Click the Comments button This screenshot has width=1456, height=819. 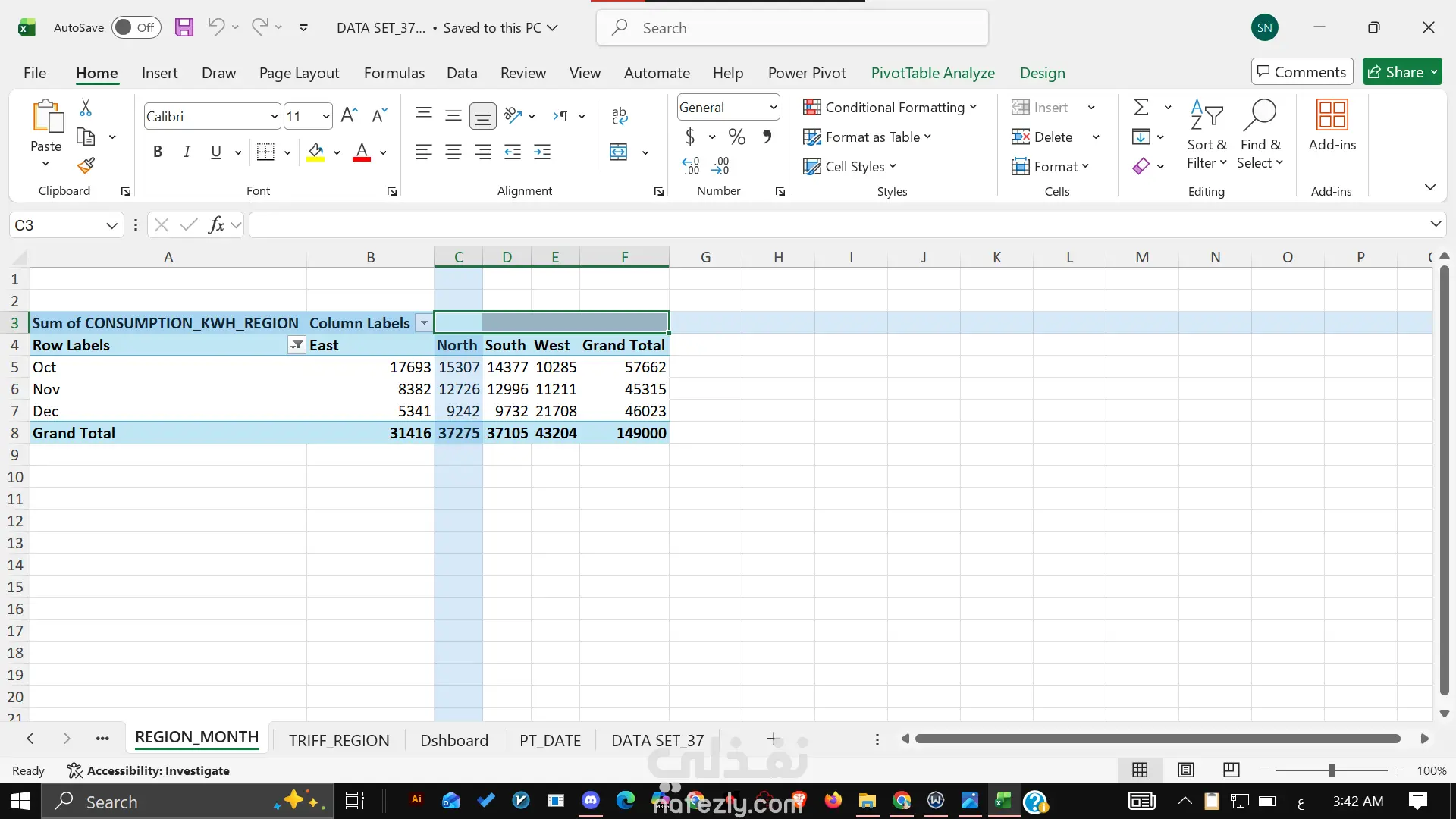pos(1301,72)
